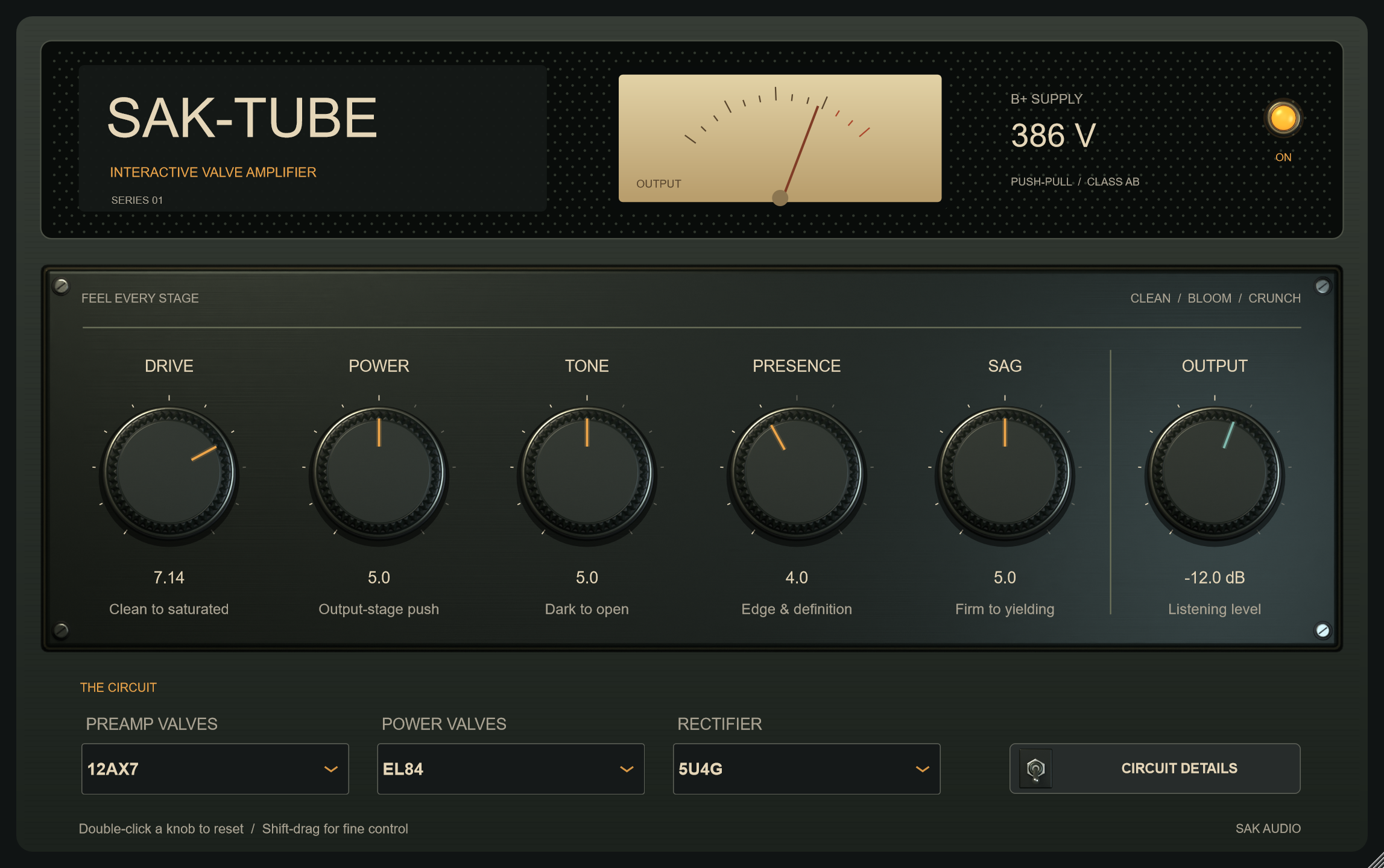Click the FEEL EVERY STAGE heading
The height and width of the screenshot is (868, 1384).
click(x=140, y=298)
